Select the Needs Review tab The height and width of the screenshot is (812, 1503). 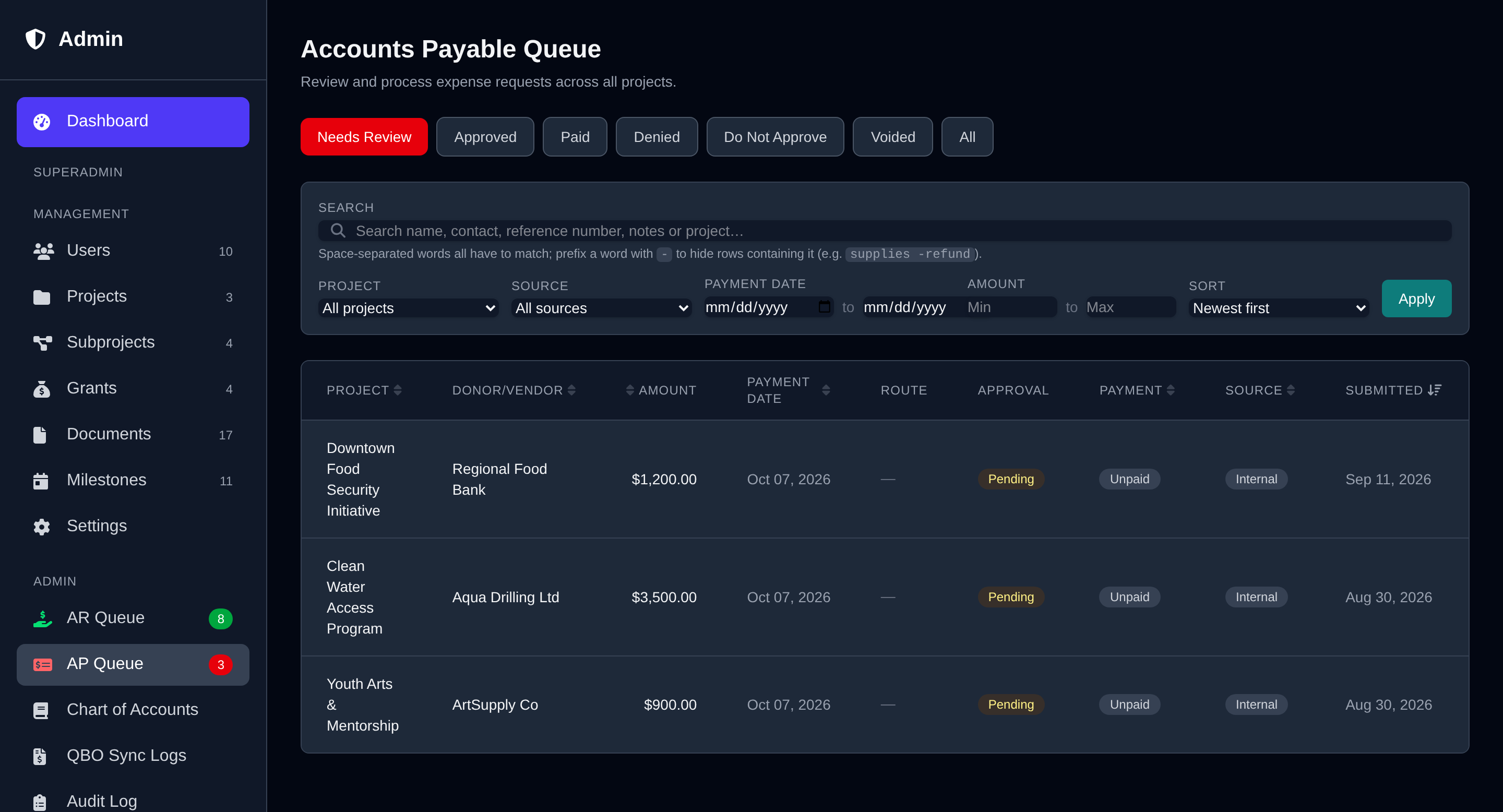(364, 137)
